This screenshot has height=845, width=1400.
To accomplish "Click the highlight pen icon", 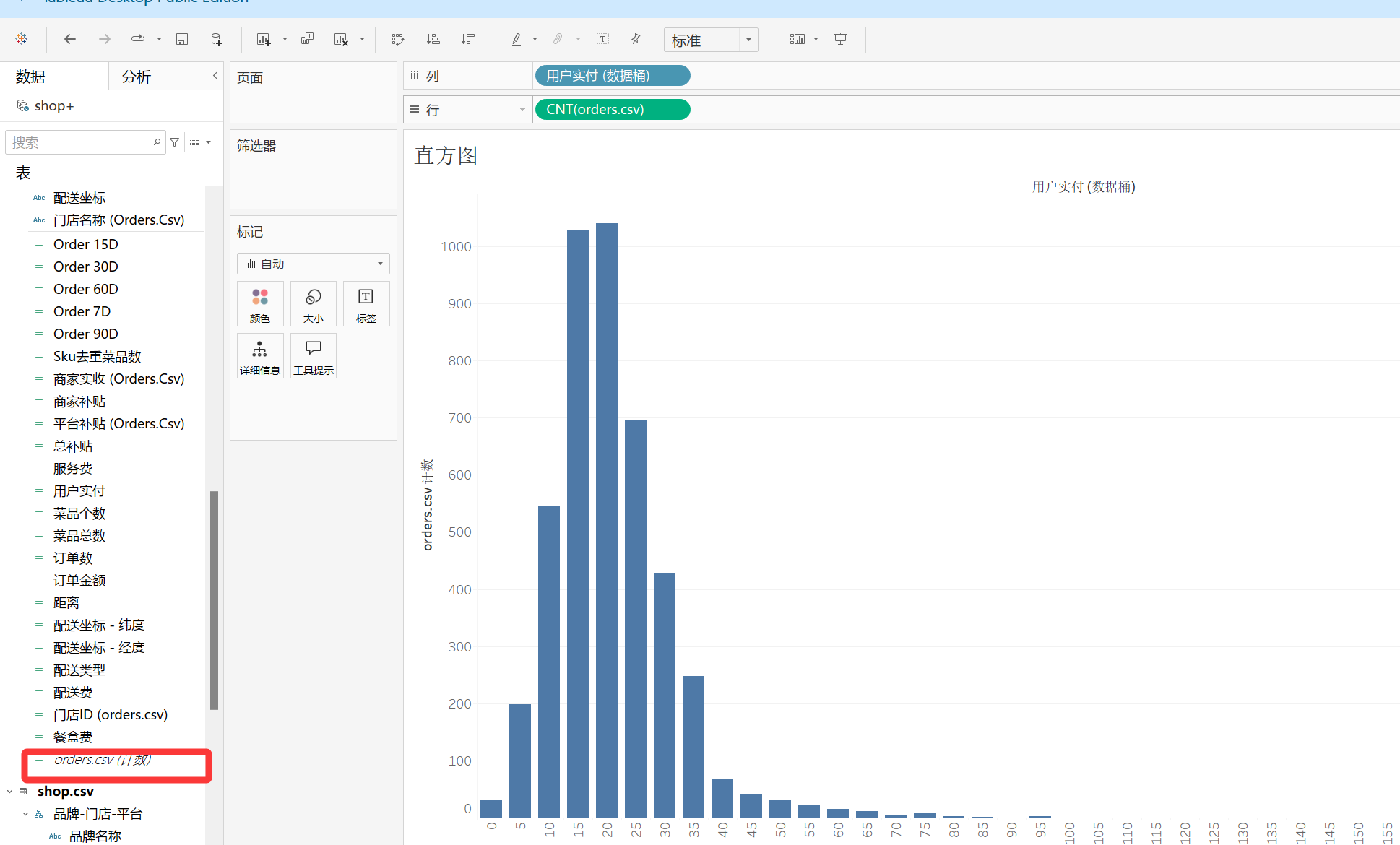I will (517, 40).
